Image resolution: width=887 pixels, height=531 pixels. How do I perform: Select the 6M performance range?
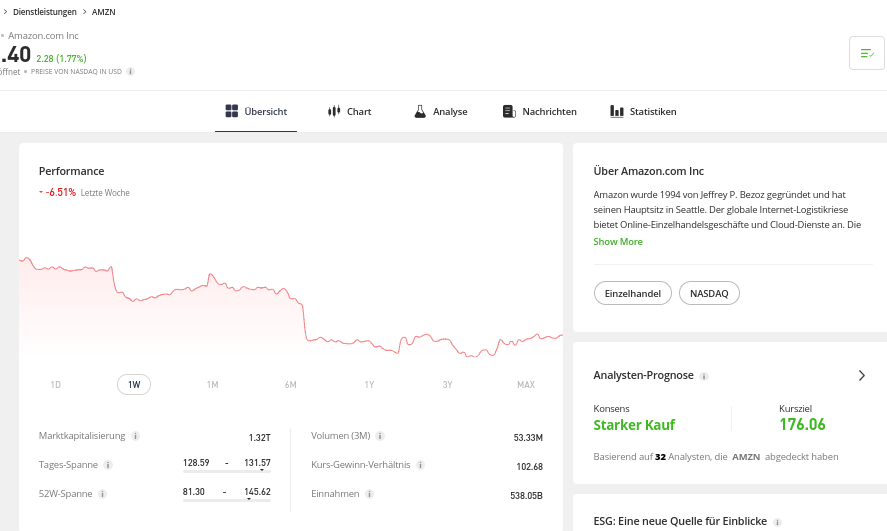(291, 385)
